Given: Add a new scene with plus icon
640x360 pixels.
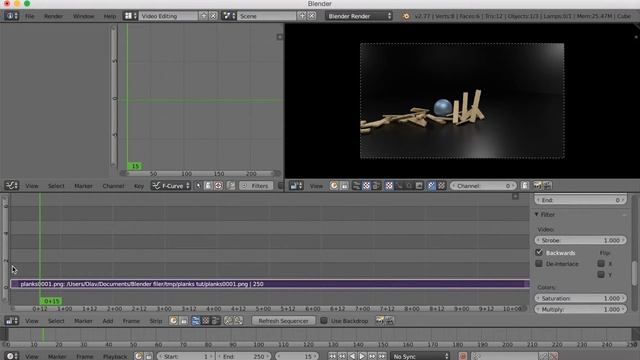Looking at the screenshot, I should click(302, 16).
